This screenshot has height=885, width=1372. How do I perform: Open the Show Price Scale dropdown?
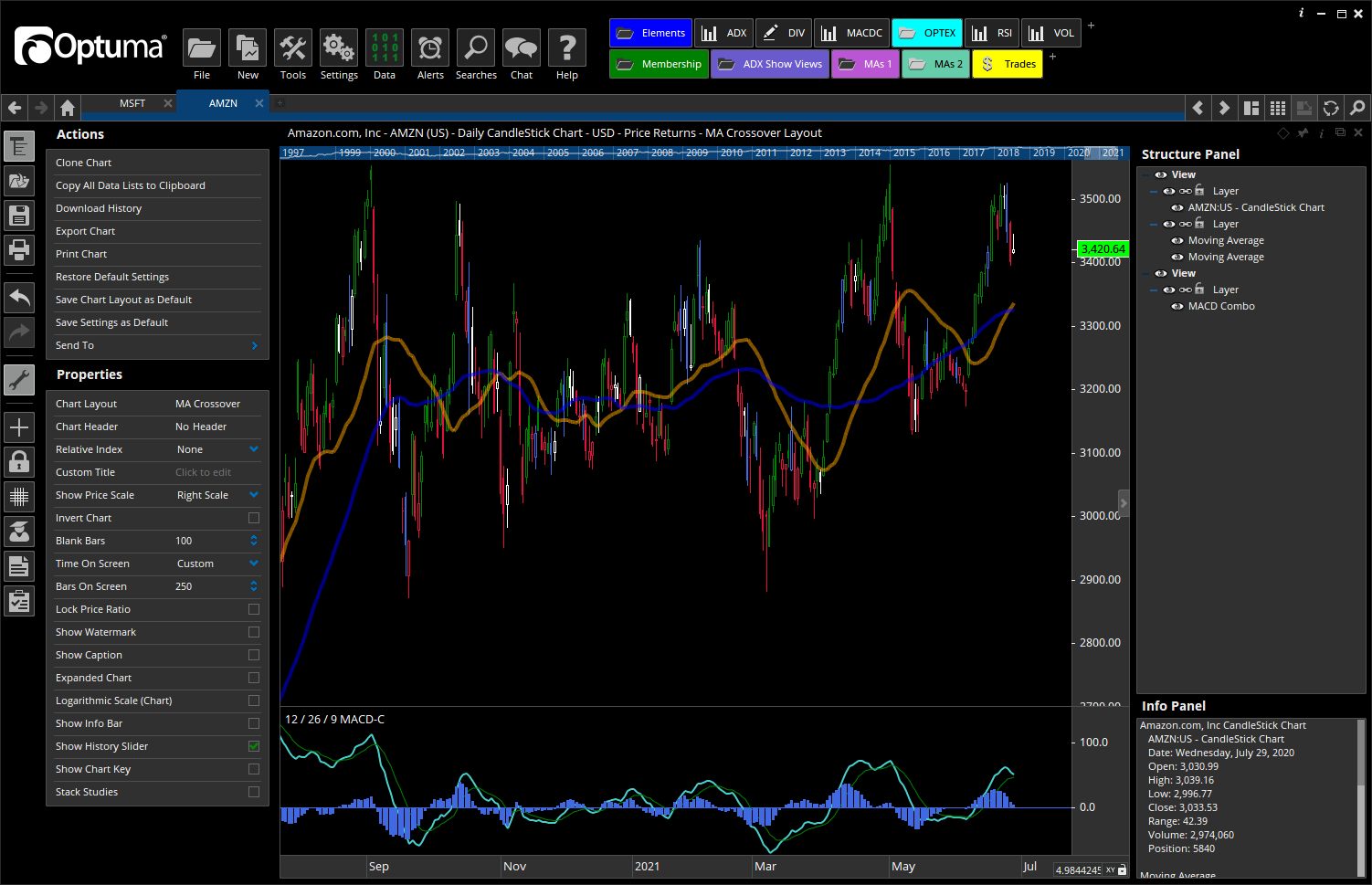point(254,495)
